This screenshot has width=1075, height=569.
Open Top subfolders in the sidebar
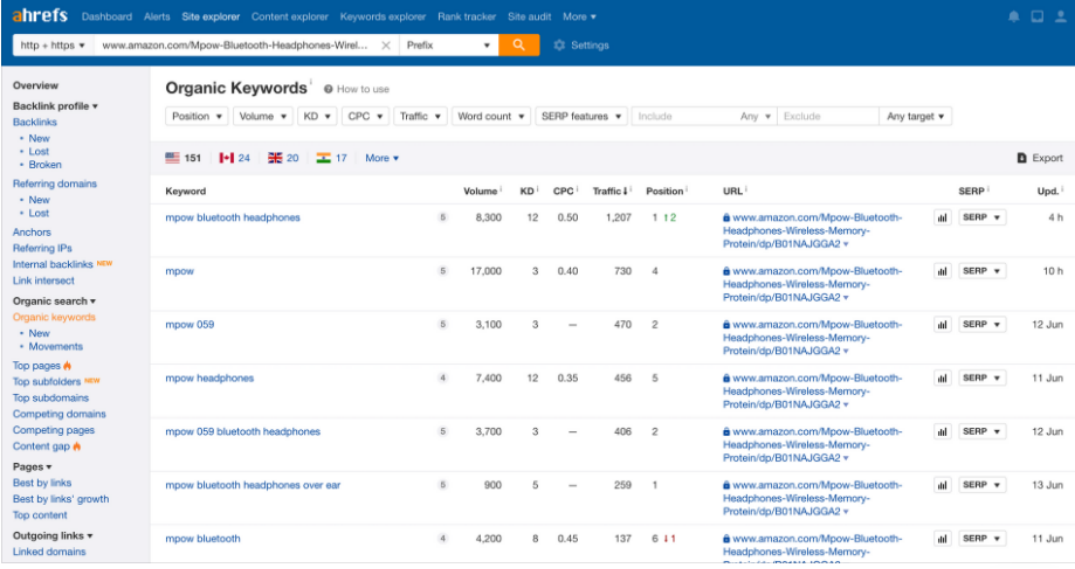click(47, 382)
